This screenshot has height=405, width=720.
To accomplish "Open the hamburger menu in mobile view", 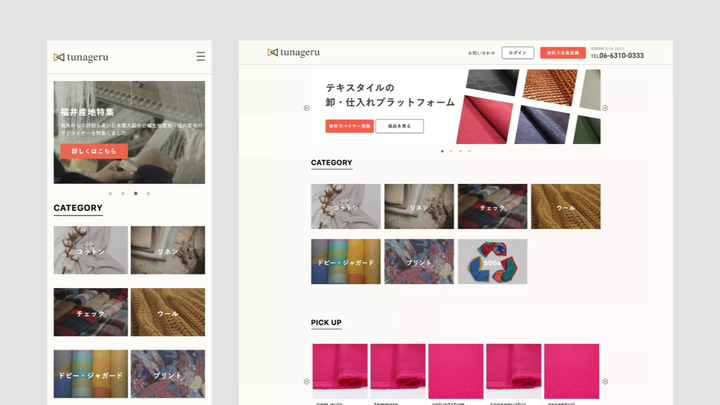I will 201,56.
